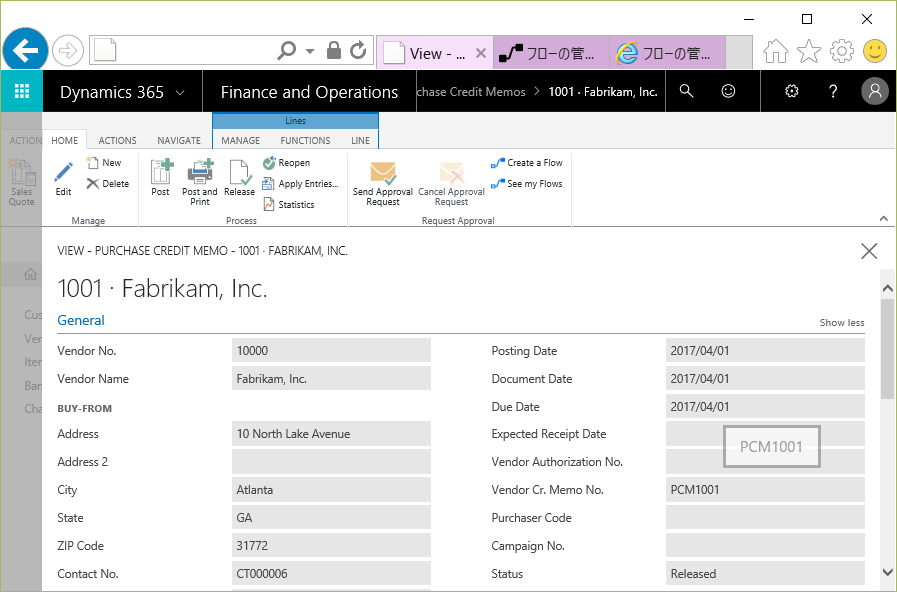Refresh the page with reload icon
897x592 pixels.
click(x=358, y=50)
